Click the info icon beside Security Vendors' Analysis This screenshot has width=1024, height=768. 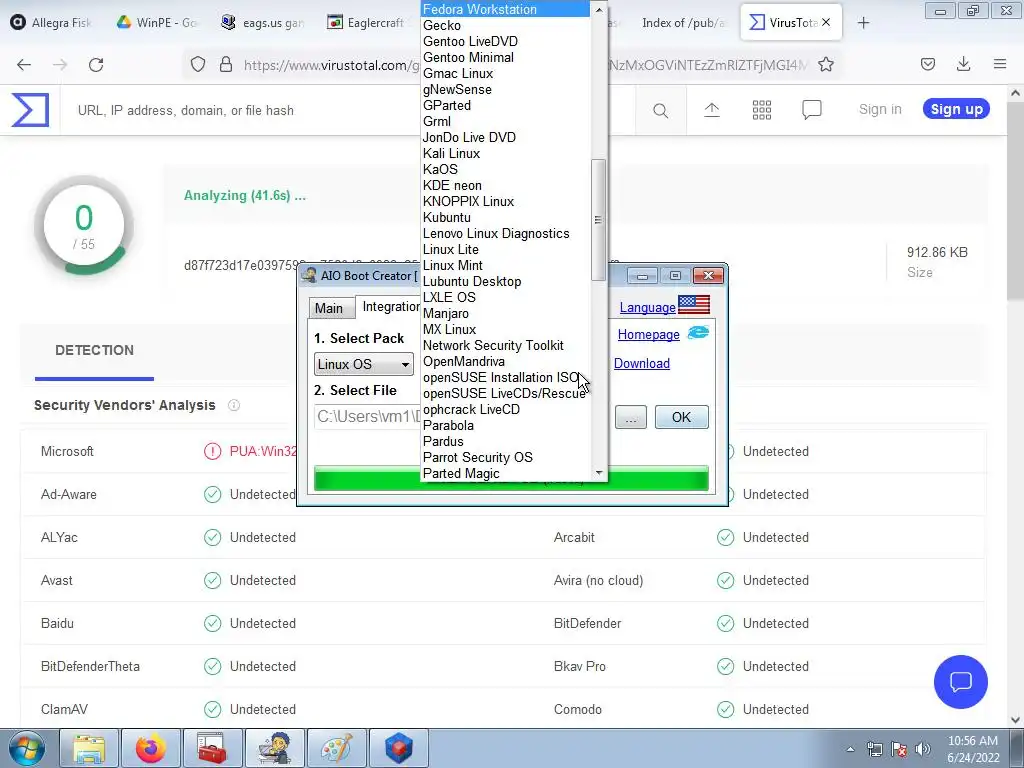point(233,406)
